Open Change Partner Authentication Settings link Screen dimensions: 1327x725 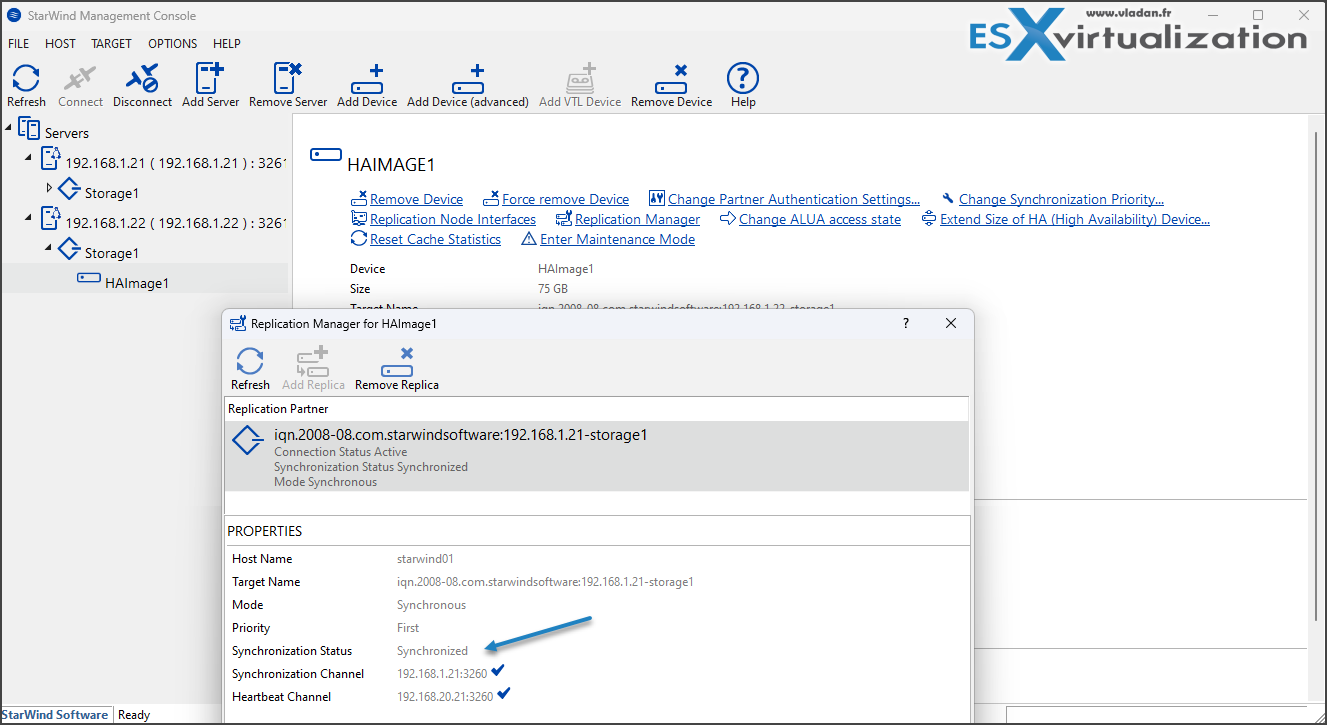794,199
